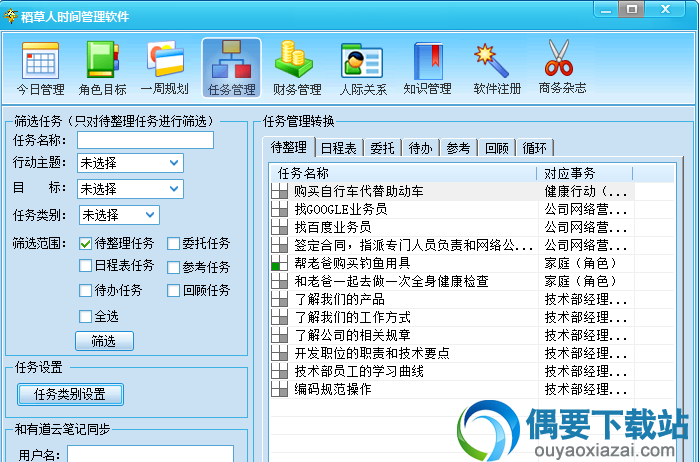Check the 全选 checkbox
Screen dimensions: 700x462
85,316
